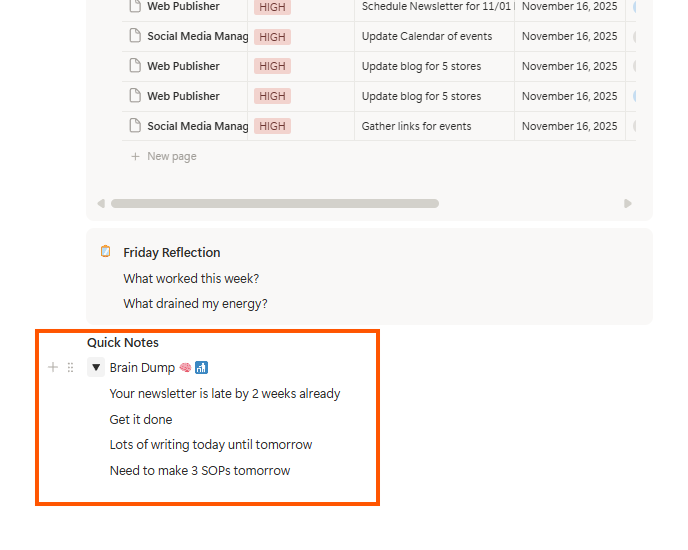
Task: Open the HIGH priority tag for Gather links
Action: coord(272,127)
